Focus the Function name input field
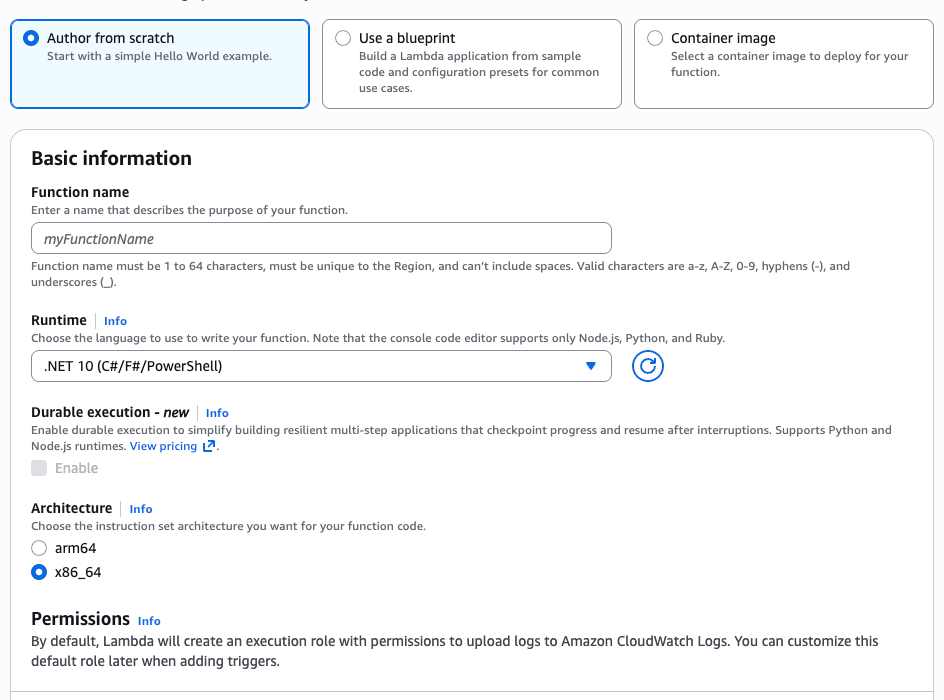Screen dimensions: 944x700 [x=321, y=239]
